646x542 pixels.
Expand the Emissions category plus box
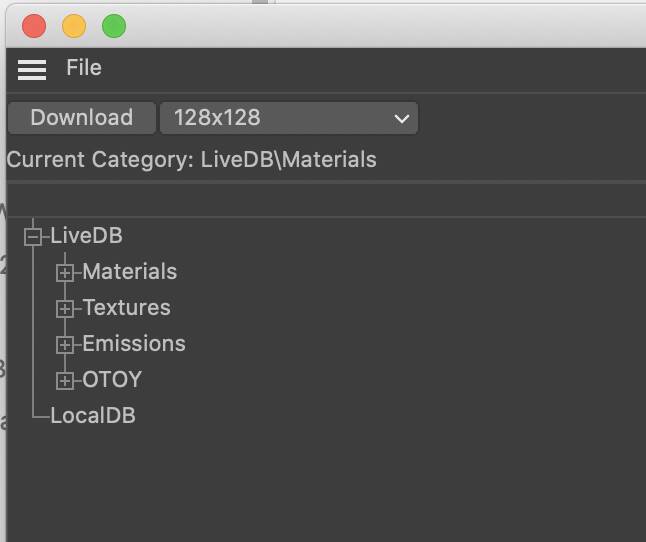[x=65, y=345]
